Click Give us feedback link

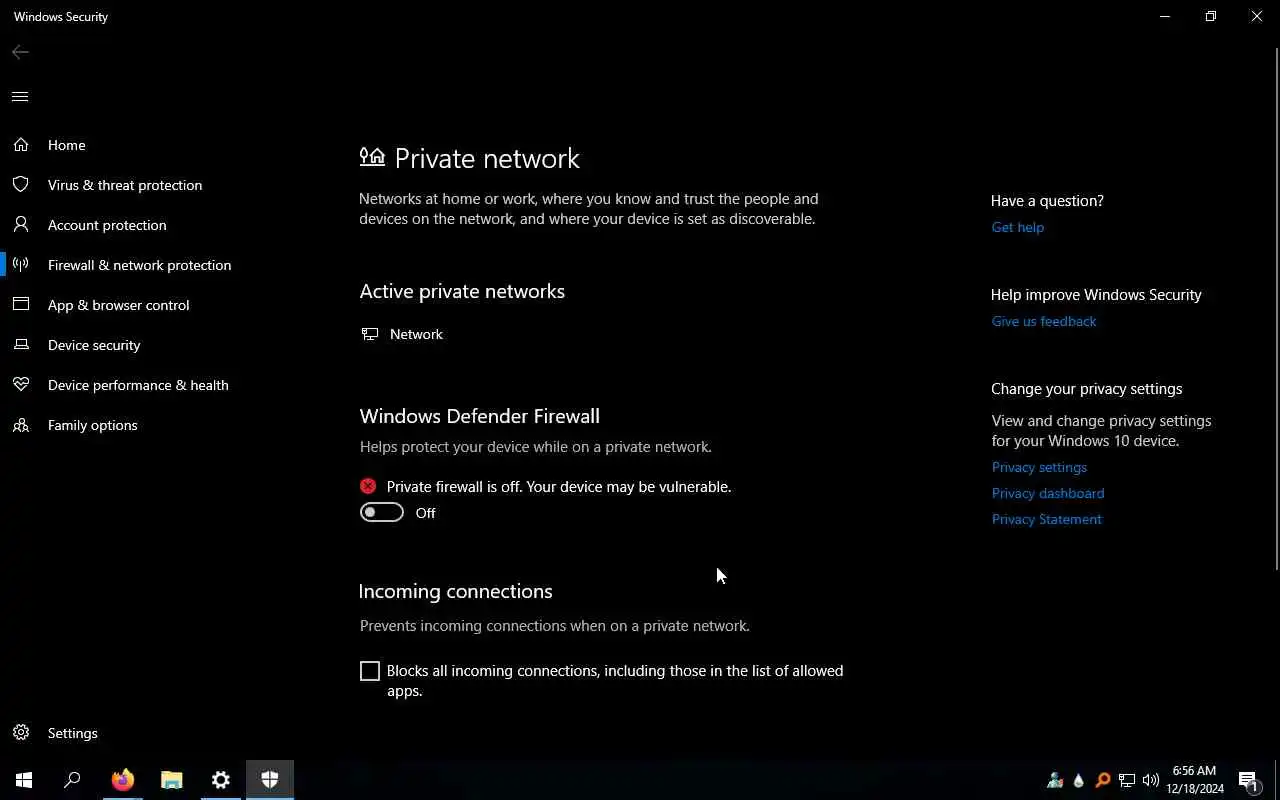[x=1043, y=321]
